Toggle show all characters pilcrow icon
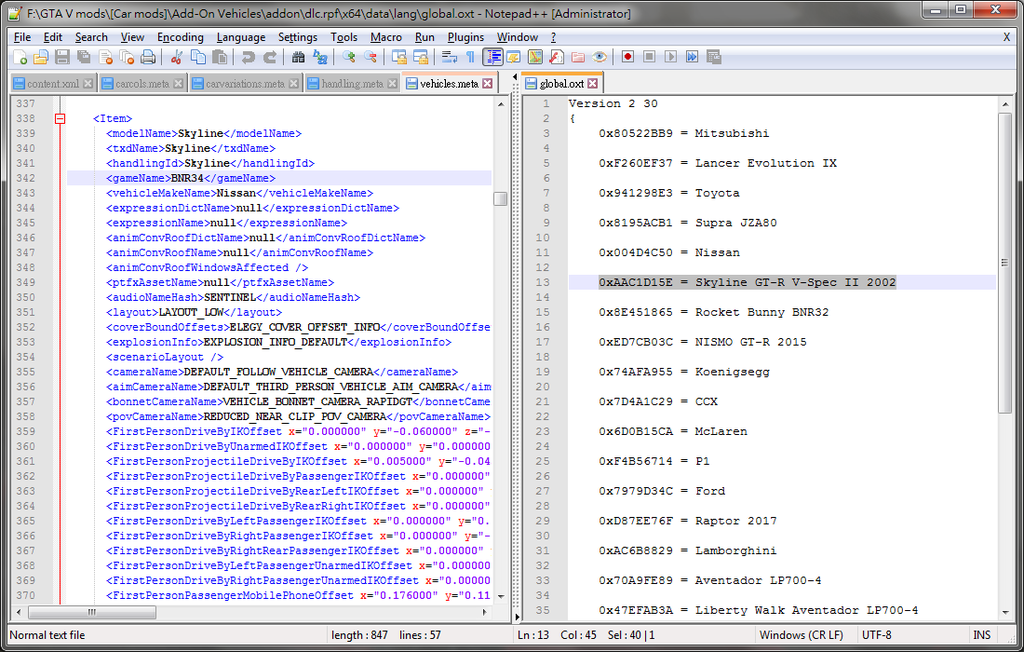Viewport: 1024px width, 652px height. point(470,57)
